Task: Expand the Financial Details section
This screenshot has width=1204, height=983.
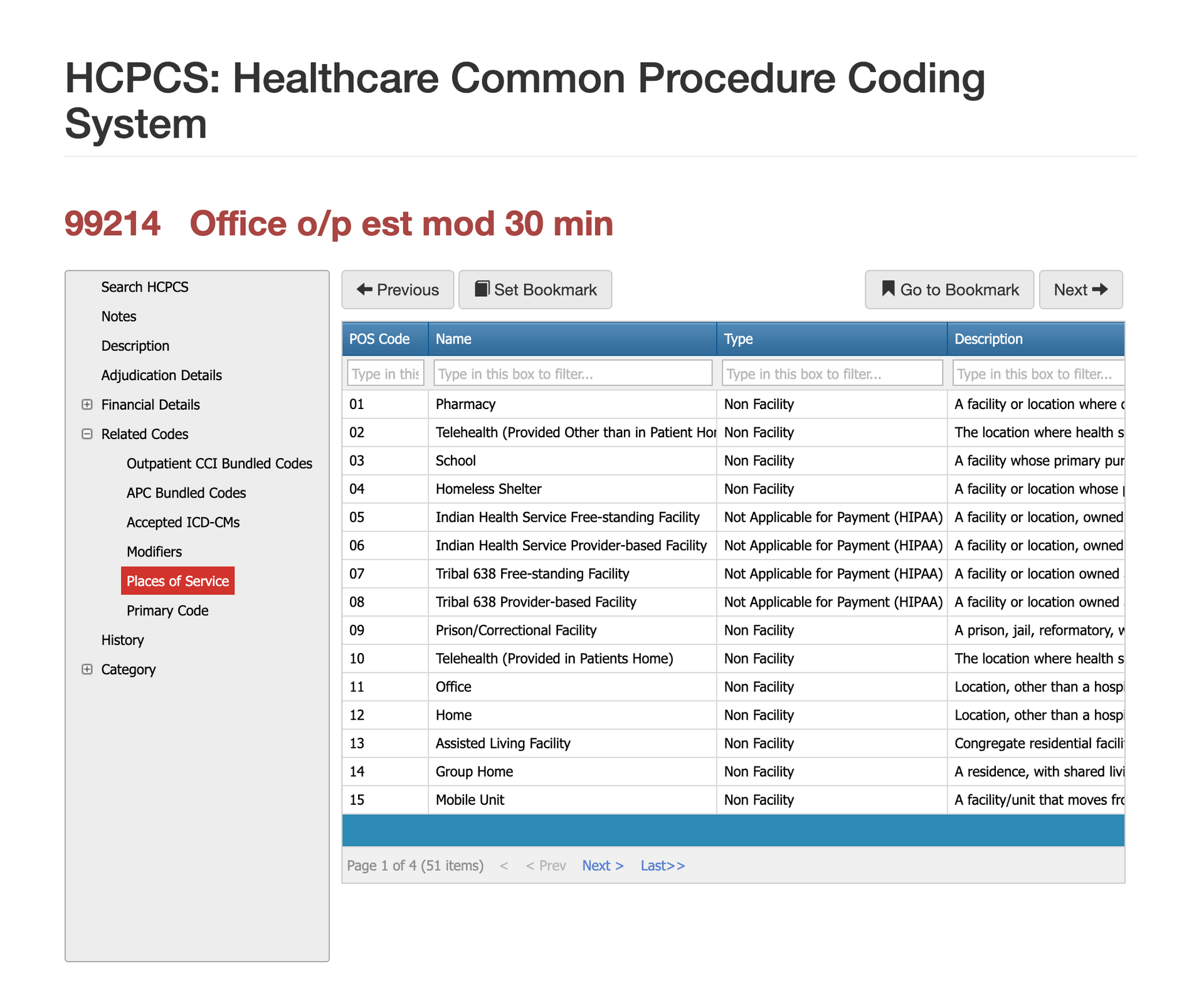Action: click(x=87, y=404)
